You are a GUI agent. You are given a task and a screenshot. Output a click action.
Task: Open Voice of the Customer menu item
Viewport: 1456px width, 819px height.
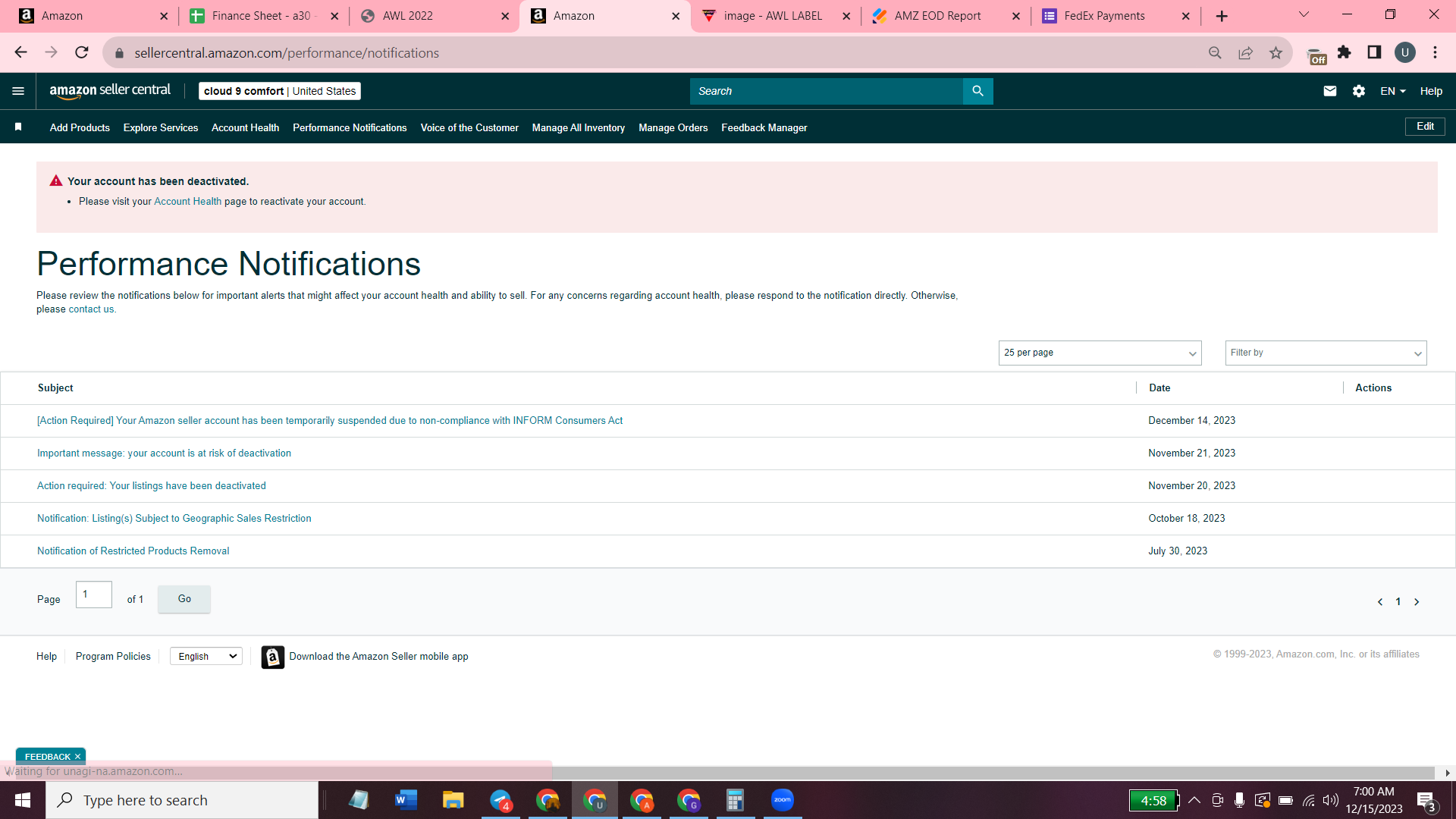coord(469,127)
